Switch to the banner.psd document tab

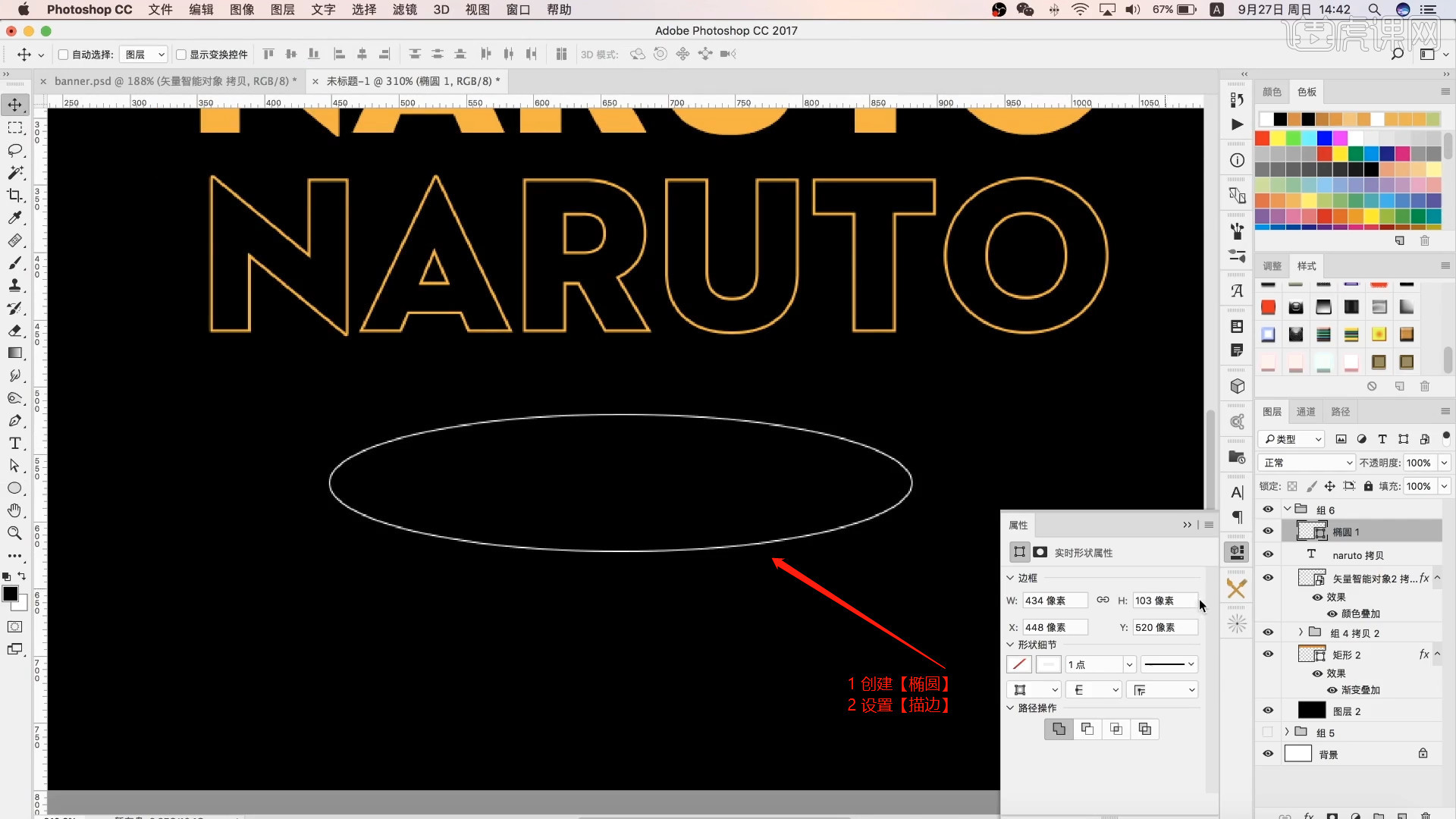click(x=175, y=81)
